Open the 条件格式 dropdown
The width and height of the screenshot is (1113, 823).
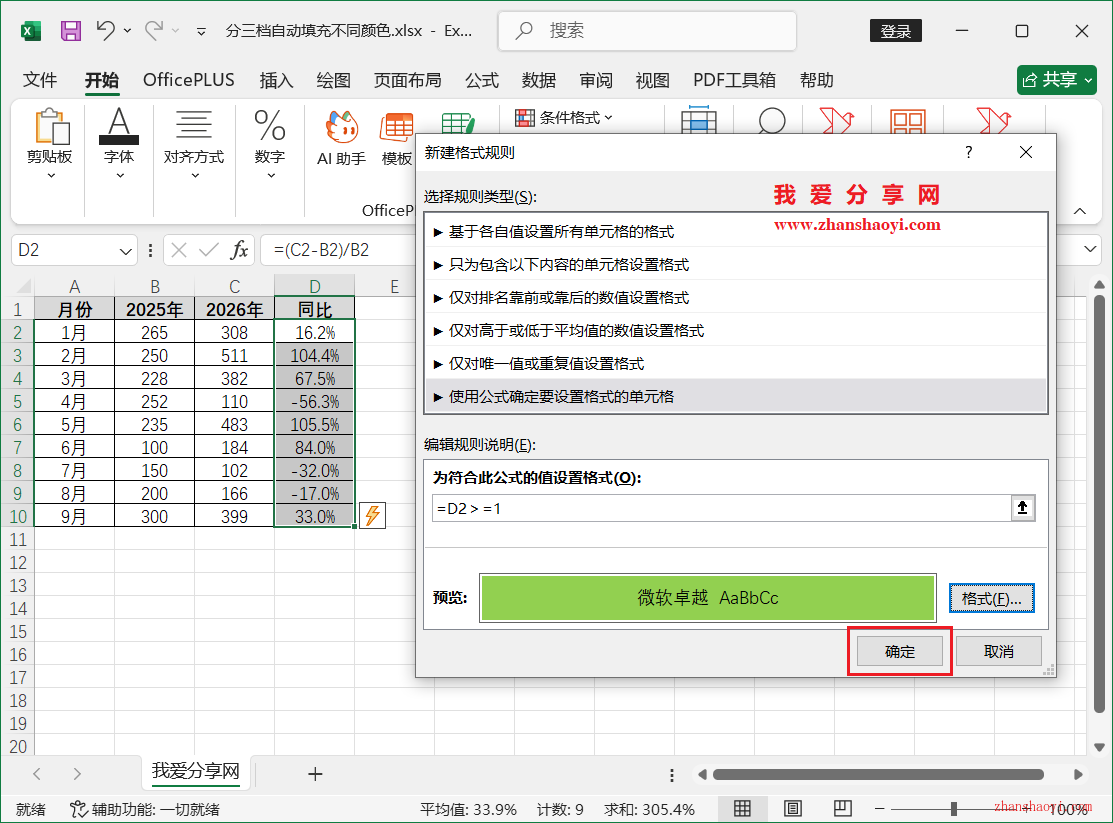point(564,118)
